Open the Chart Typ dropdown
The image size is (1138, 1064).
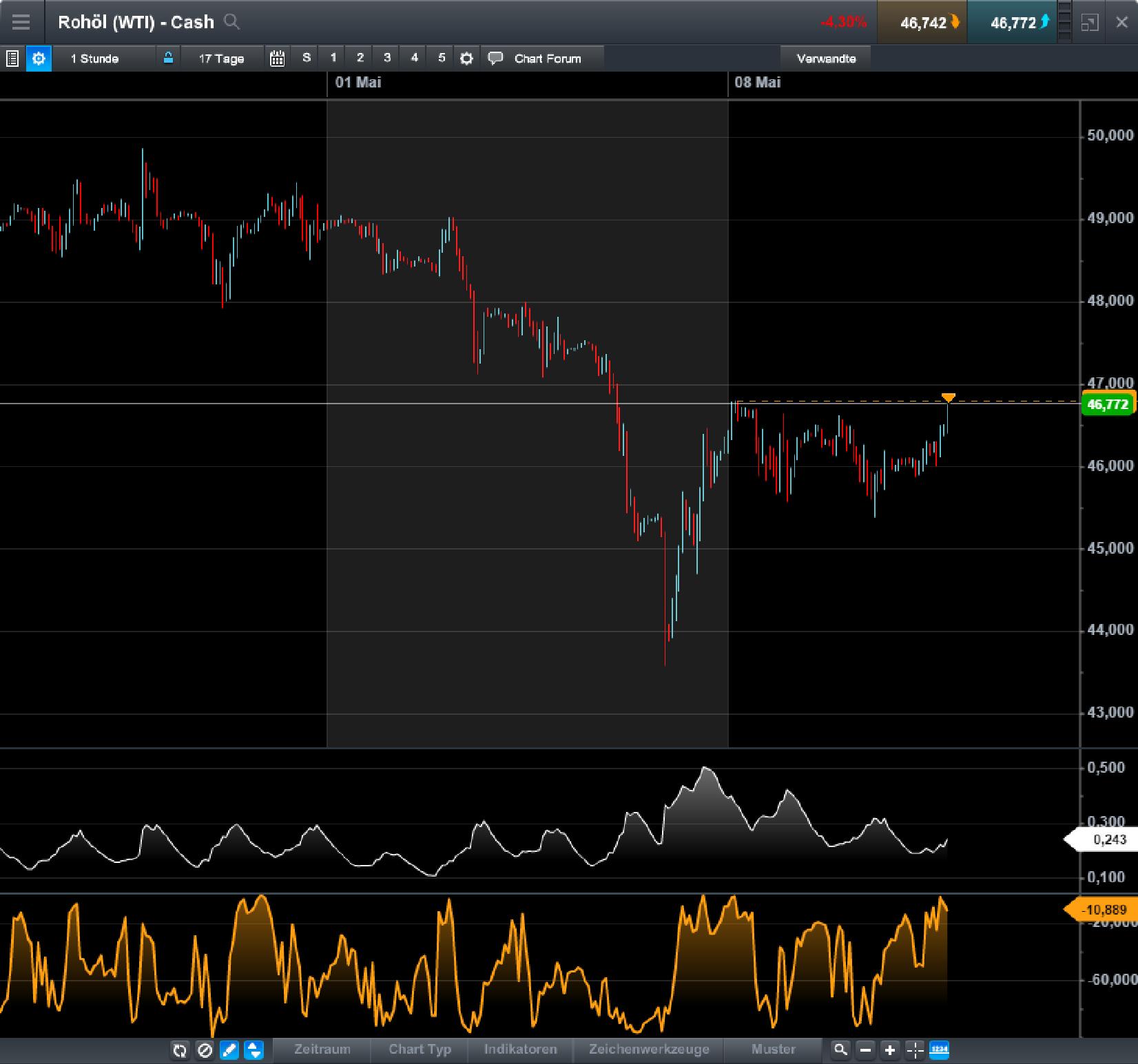pos(419,1050)
